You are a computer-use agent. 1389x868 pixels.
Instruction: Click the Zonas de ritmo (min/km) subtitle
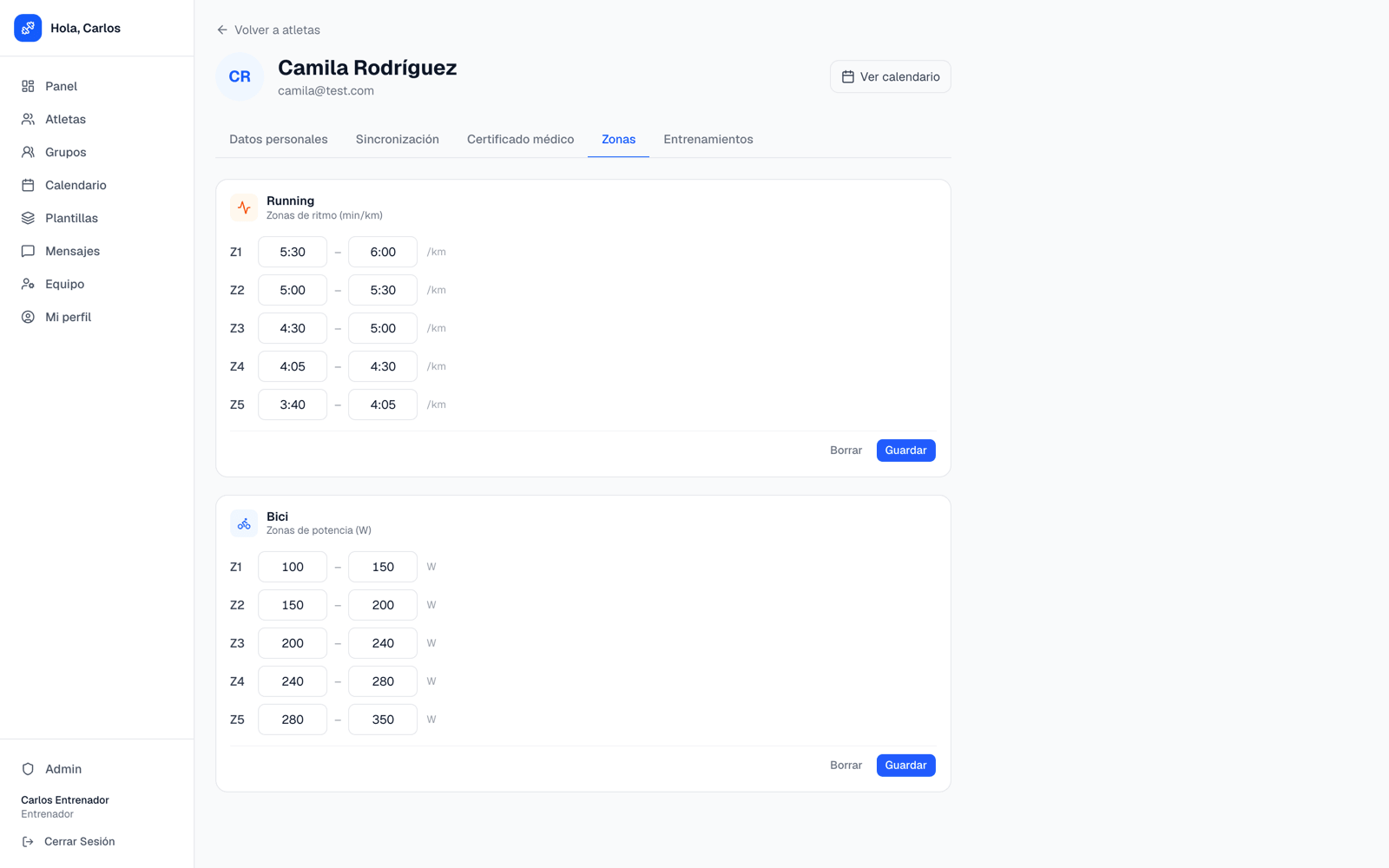[325, 215]
